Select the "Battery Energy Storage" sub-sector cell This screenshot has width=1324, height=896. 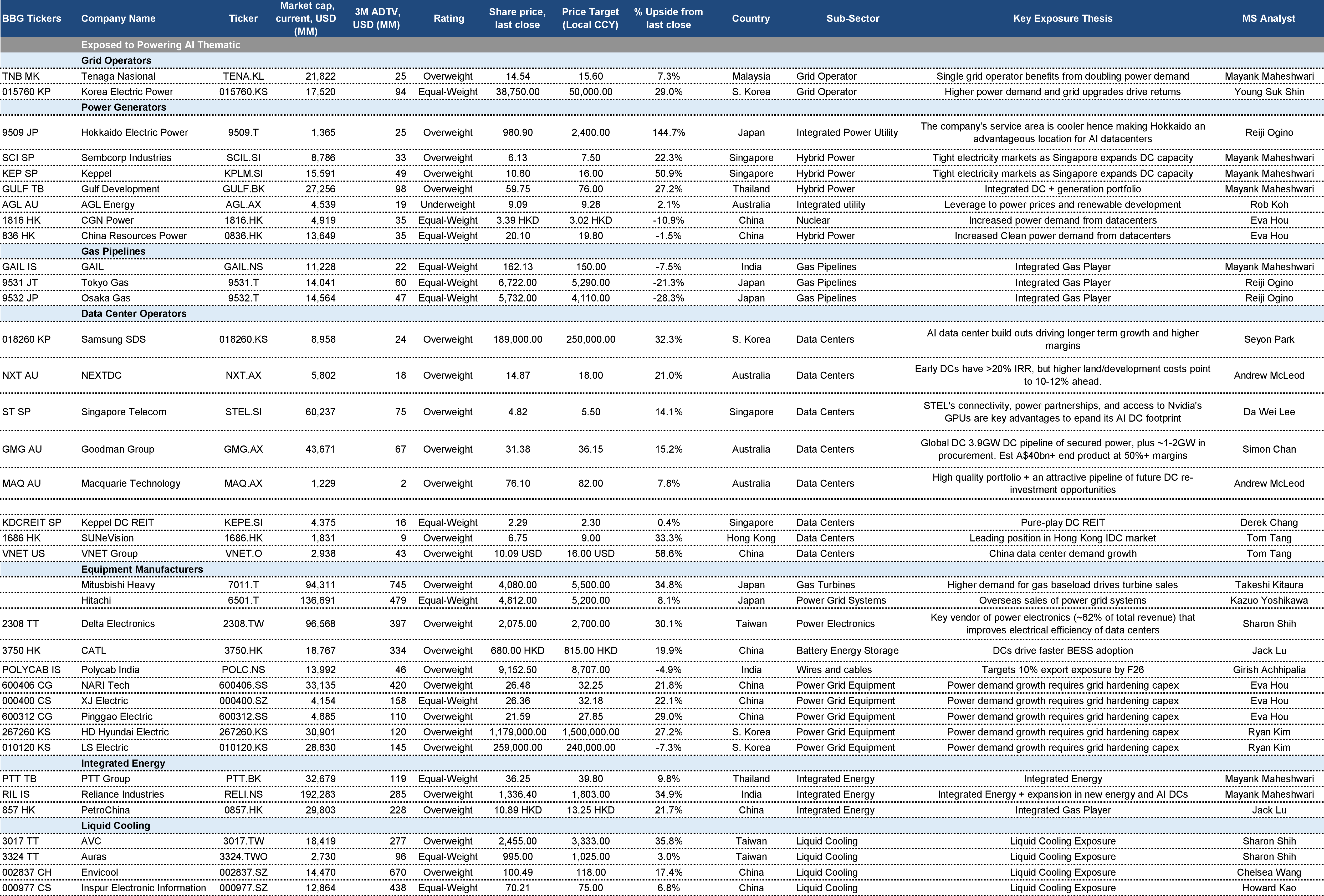pyautogui.click(x=847, y=651)
